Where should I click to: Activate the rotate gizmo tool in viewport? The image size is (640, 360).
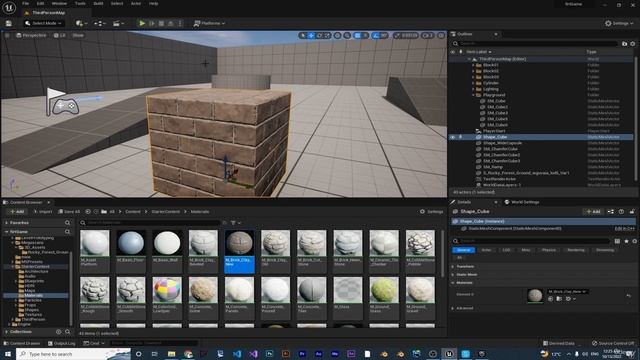pyautogui.click(x=319, y=36)
